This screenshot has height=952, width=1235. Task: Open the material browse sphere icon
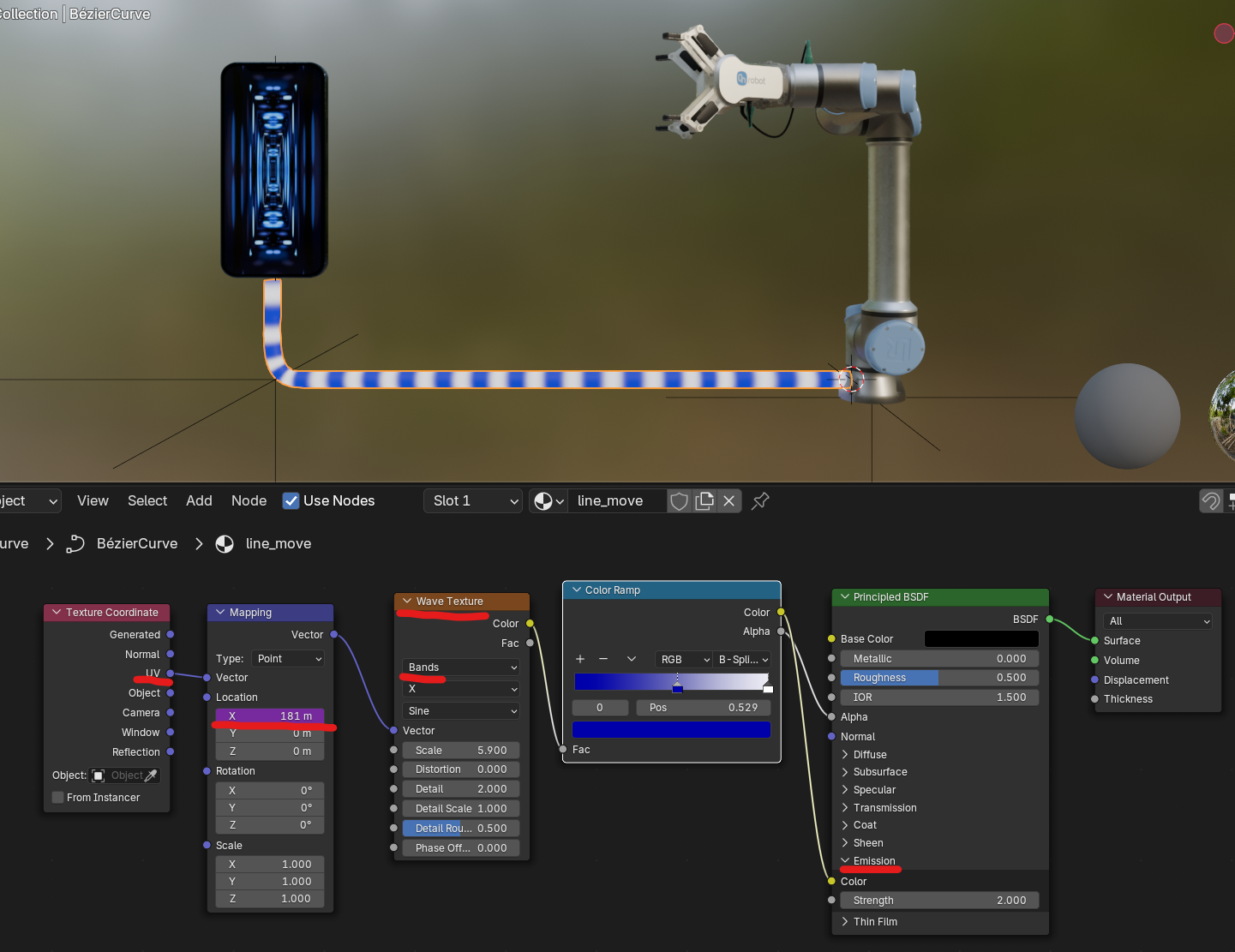(549, 501)
